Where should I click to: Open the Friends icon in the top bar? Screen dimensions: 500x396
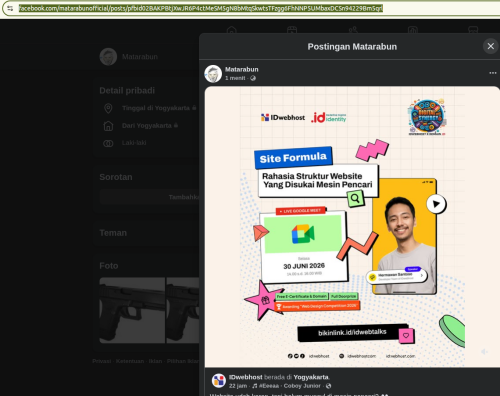pos(353,30)
